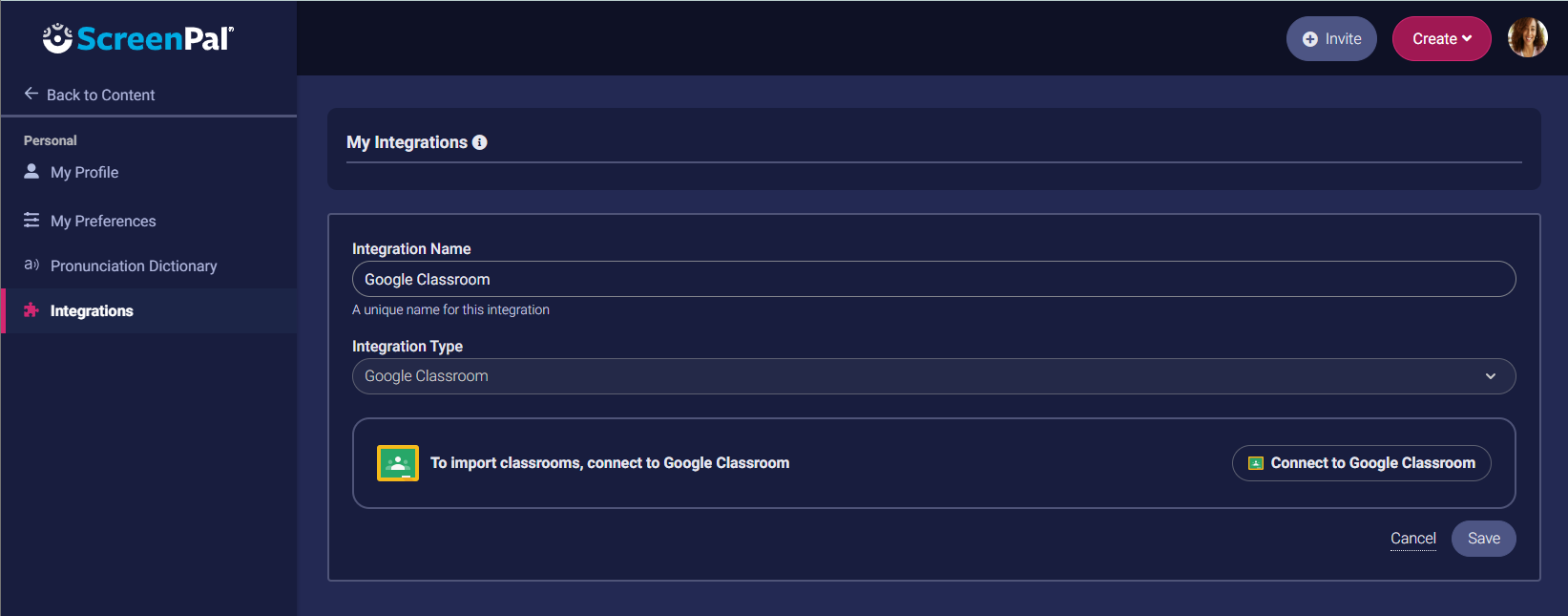This screenshot has height=616, width=1568.
Task: Open the Create dropdown menu
Action: pos(1441,38)
